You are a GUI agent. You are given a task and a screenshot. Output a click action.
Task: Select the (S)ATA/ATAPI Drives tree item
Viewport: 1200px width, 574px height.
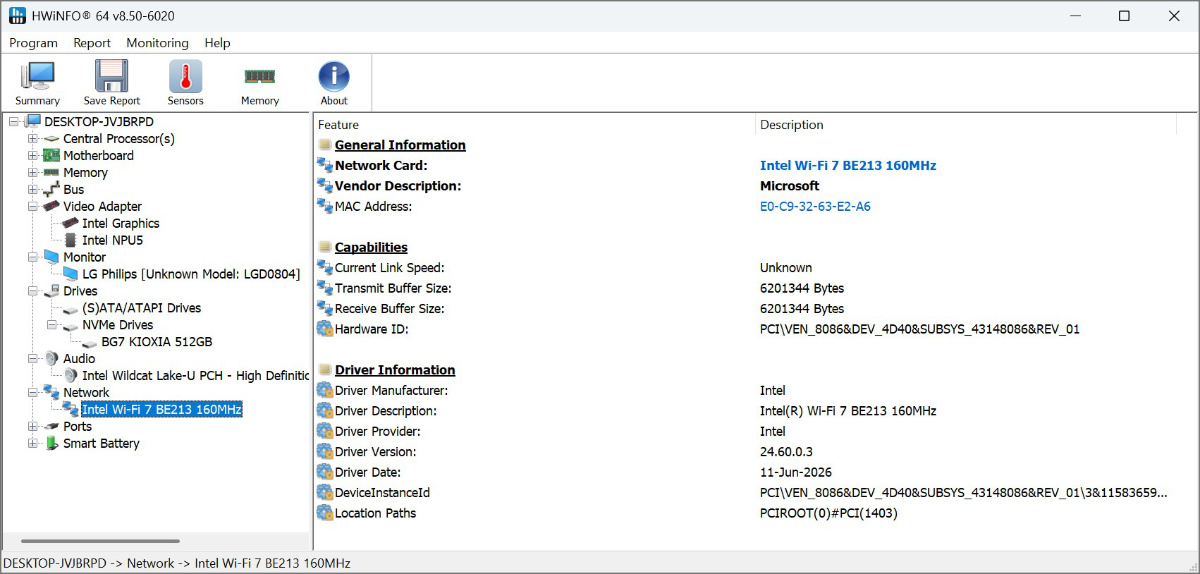(142, 308)
